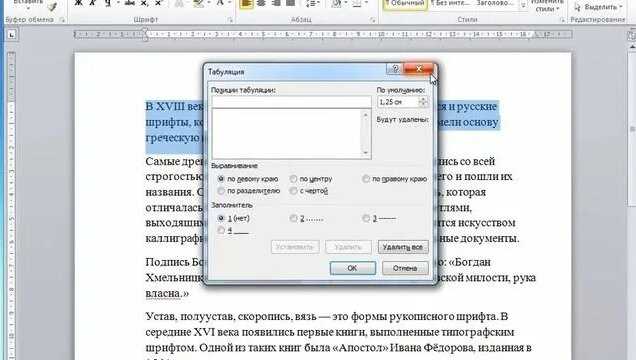Click the text highlight color icon
Screen dimensions: 636x360
(199, 3)
